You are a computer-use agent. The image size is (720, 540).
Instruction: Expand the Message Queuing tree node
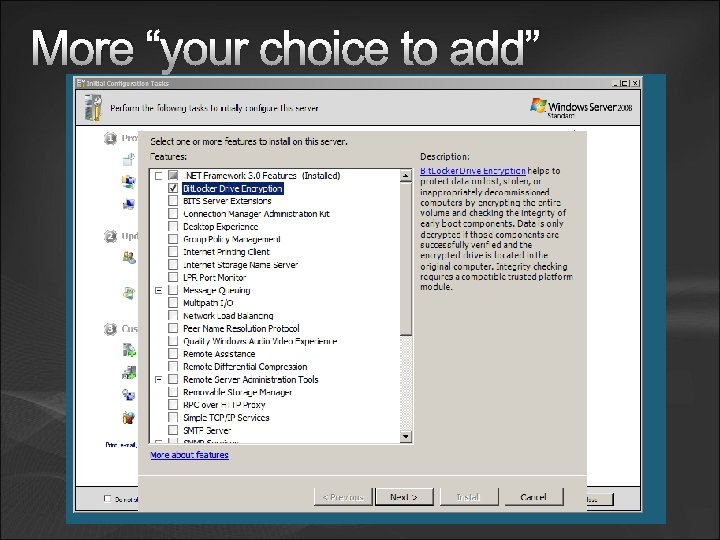(x=158, y=290)
